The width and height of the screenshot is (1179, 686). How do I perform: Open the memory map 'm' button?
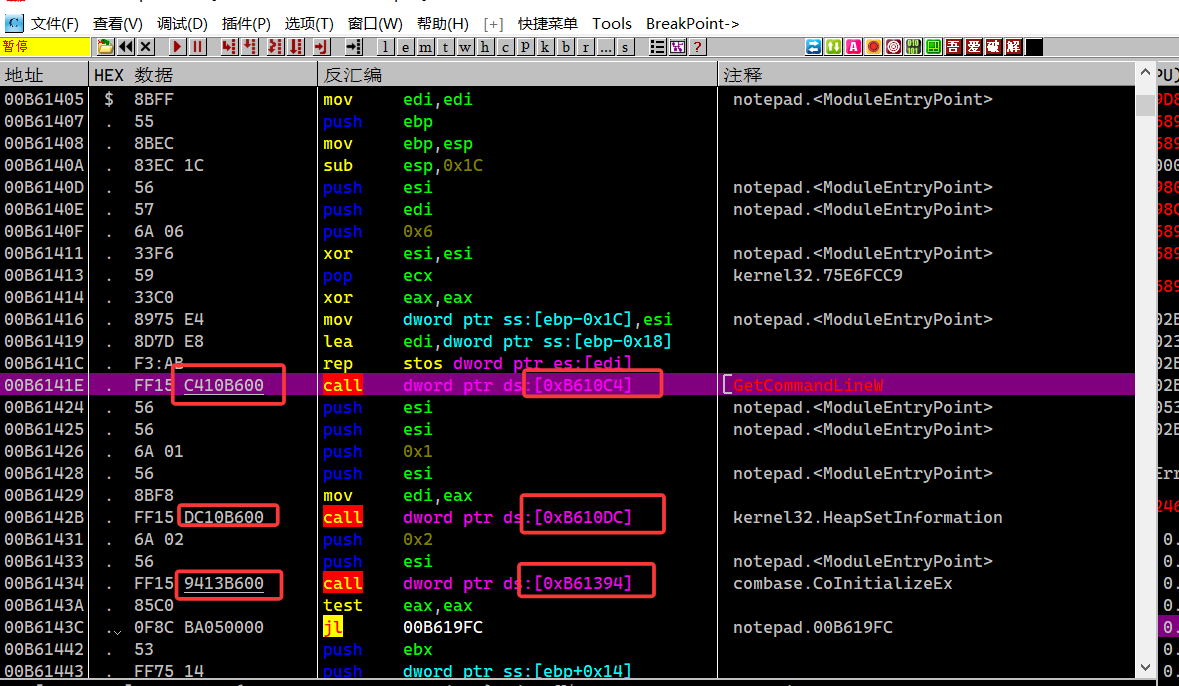click(x=425, y=47)
